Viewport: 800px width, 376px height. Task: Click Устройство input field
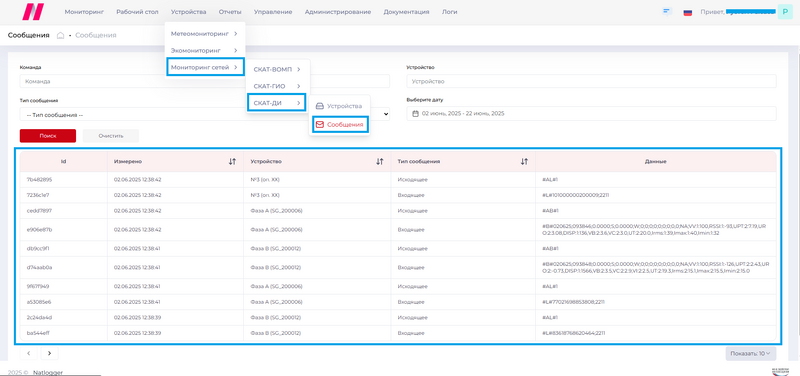click(x=591, y=81)
